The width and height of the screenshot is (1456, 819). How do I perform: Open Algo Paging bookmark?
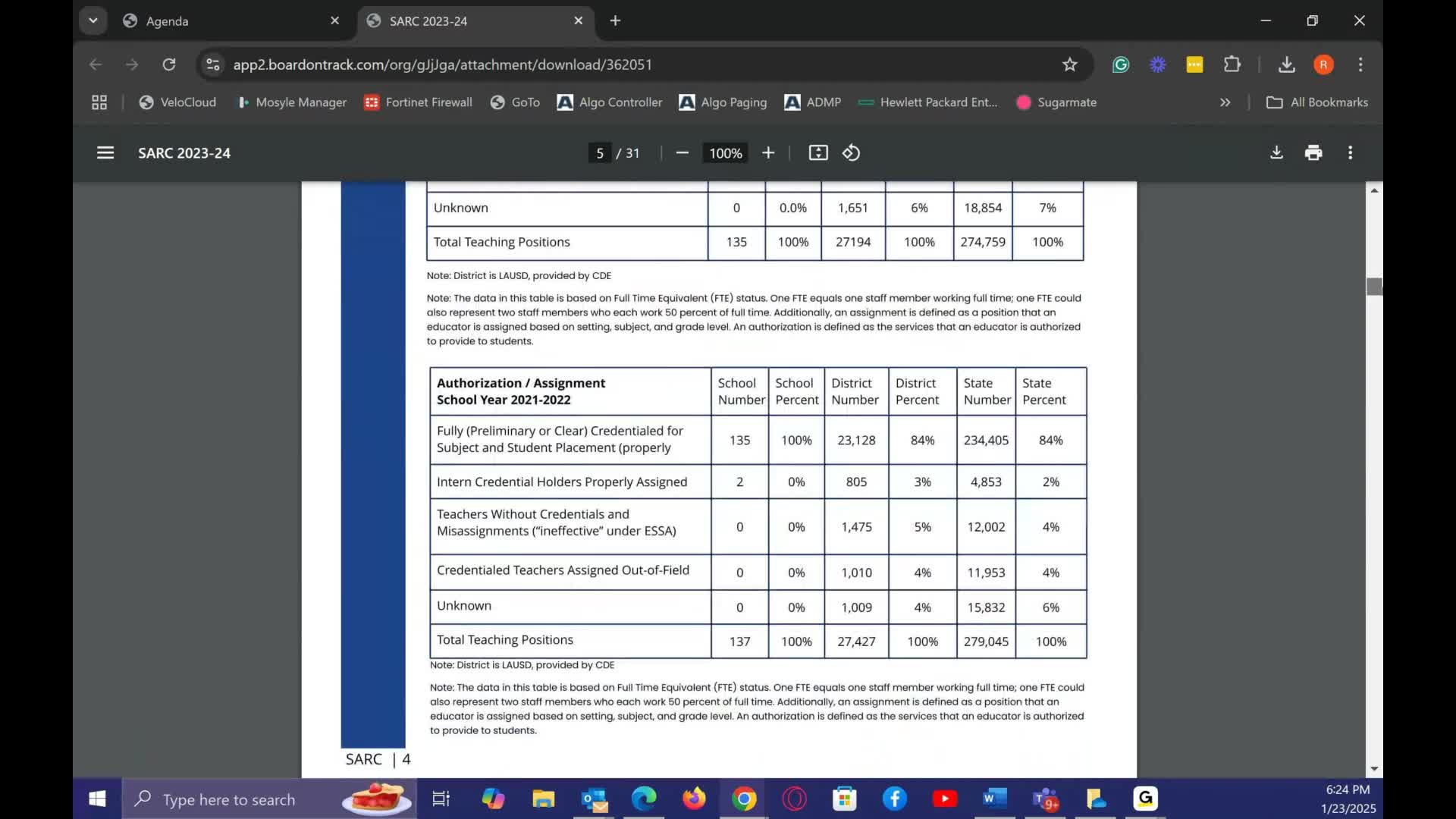tap(723, 102)
